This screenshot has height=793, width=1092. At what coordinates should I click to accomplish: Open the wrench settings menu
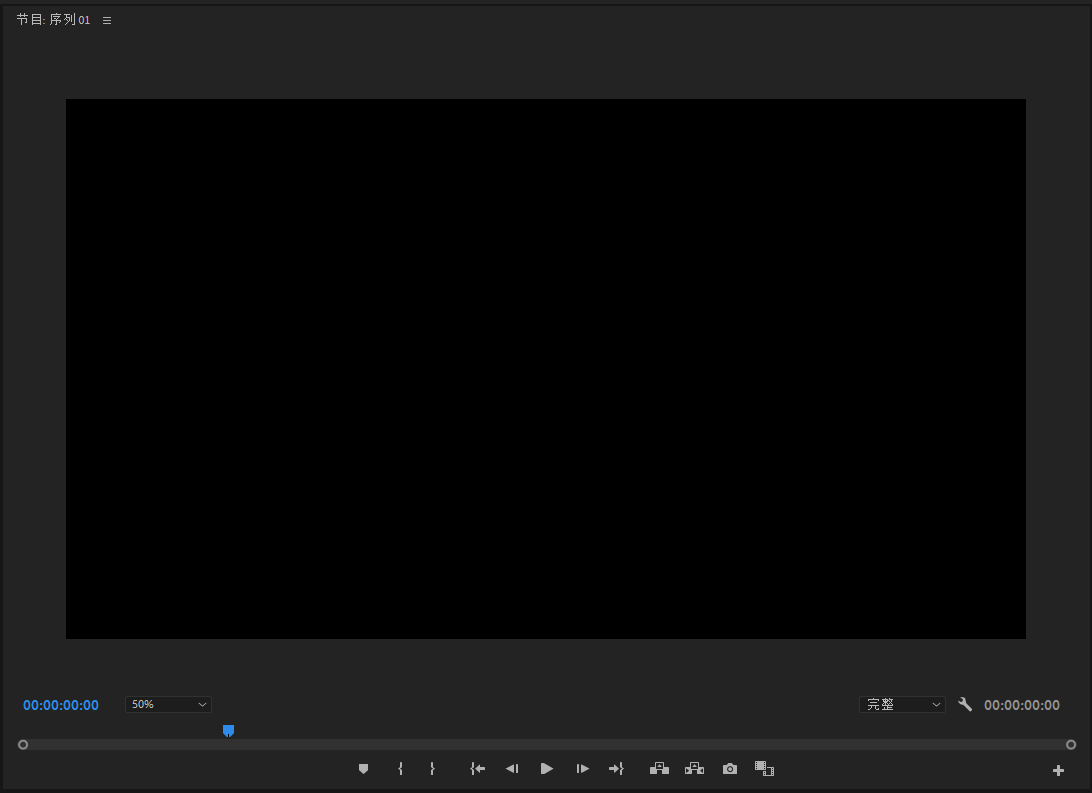965,705
